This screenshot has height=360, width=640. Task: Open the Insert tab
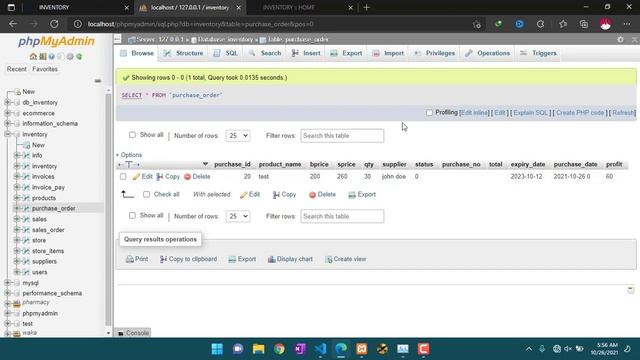point(306,53)
